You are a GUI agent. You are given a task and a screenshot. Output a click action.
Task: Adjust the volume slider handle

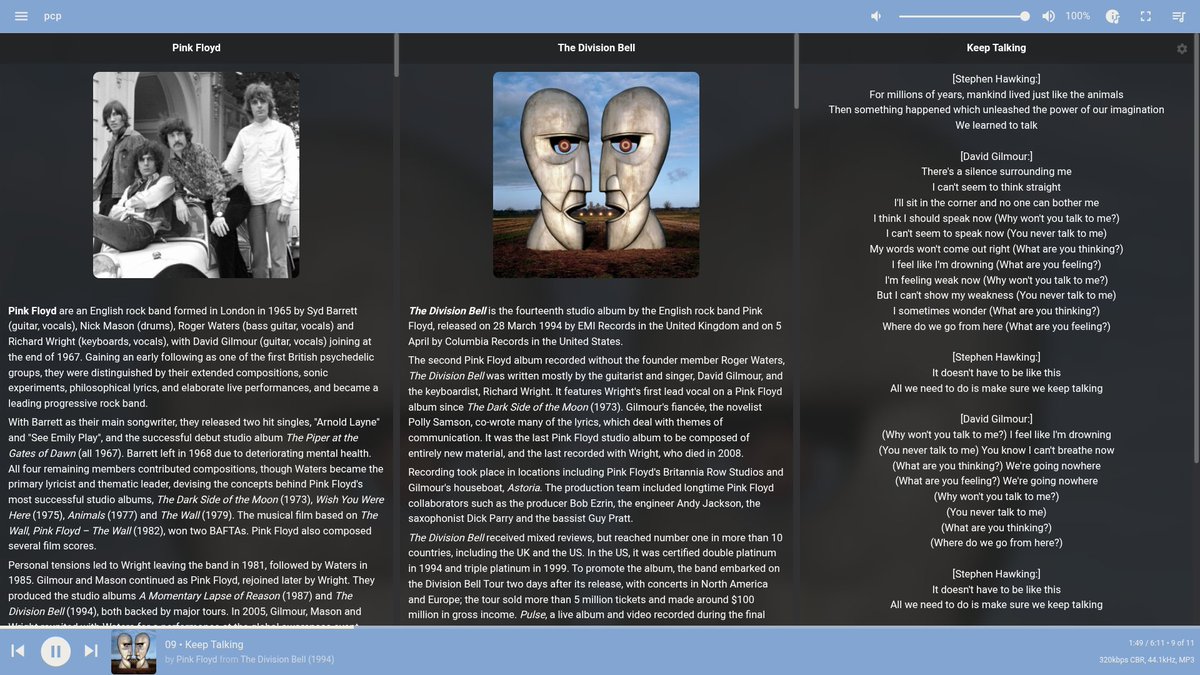click(1025, 16)
